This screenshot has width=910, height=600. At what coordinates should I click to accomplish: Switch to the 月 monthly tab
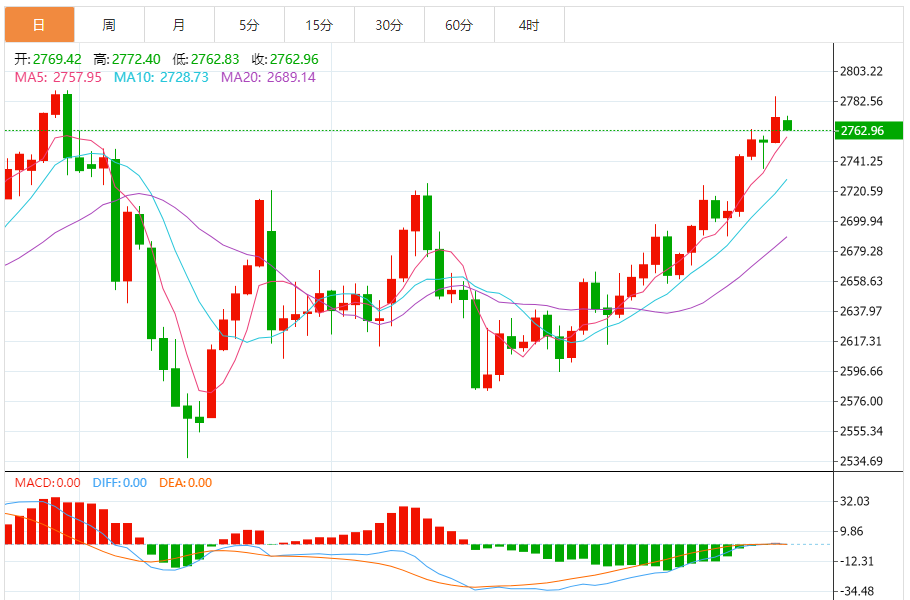[179, 25]
